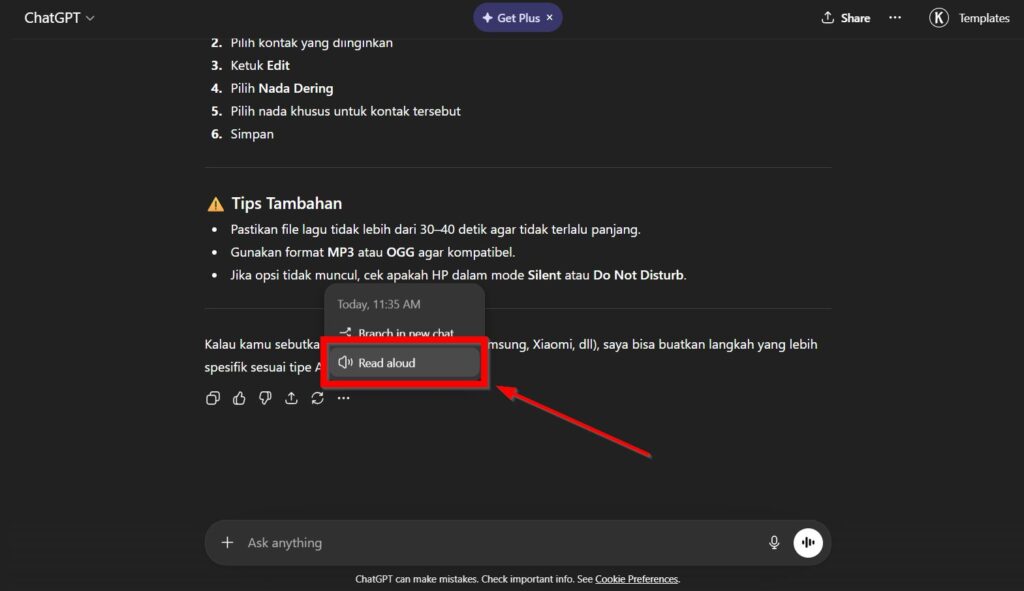
Task: Share the response via the upload icon
Action: [291, 398]
